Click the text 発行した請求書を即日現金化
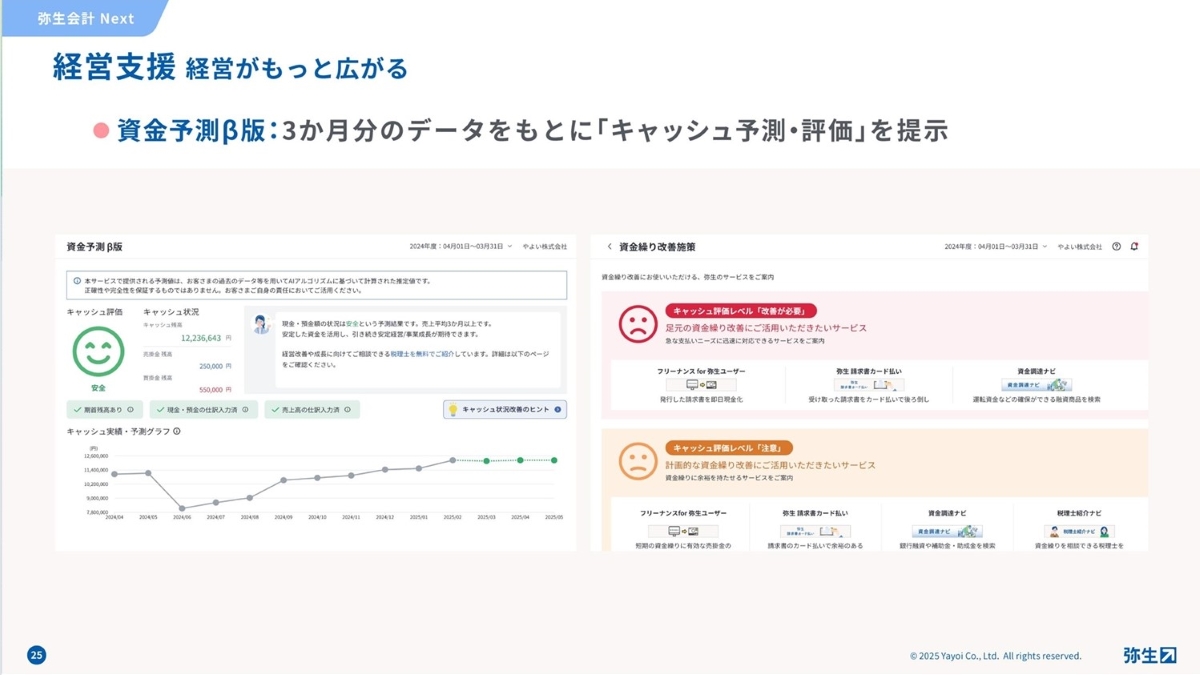Screen dimensions: 1200x675 tap(701, 399)
